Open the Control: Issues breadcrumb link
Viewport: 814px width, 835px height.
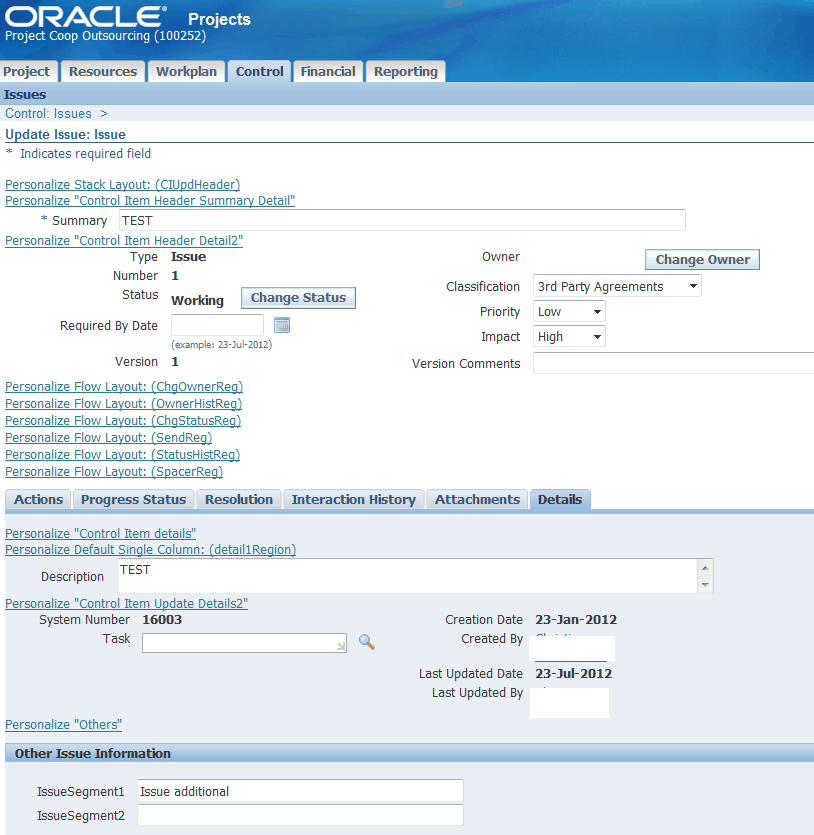pos(45,113)
